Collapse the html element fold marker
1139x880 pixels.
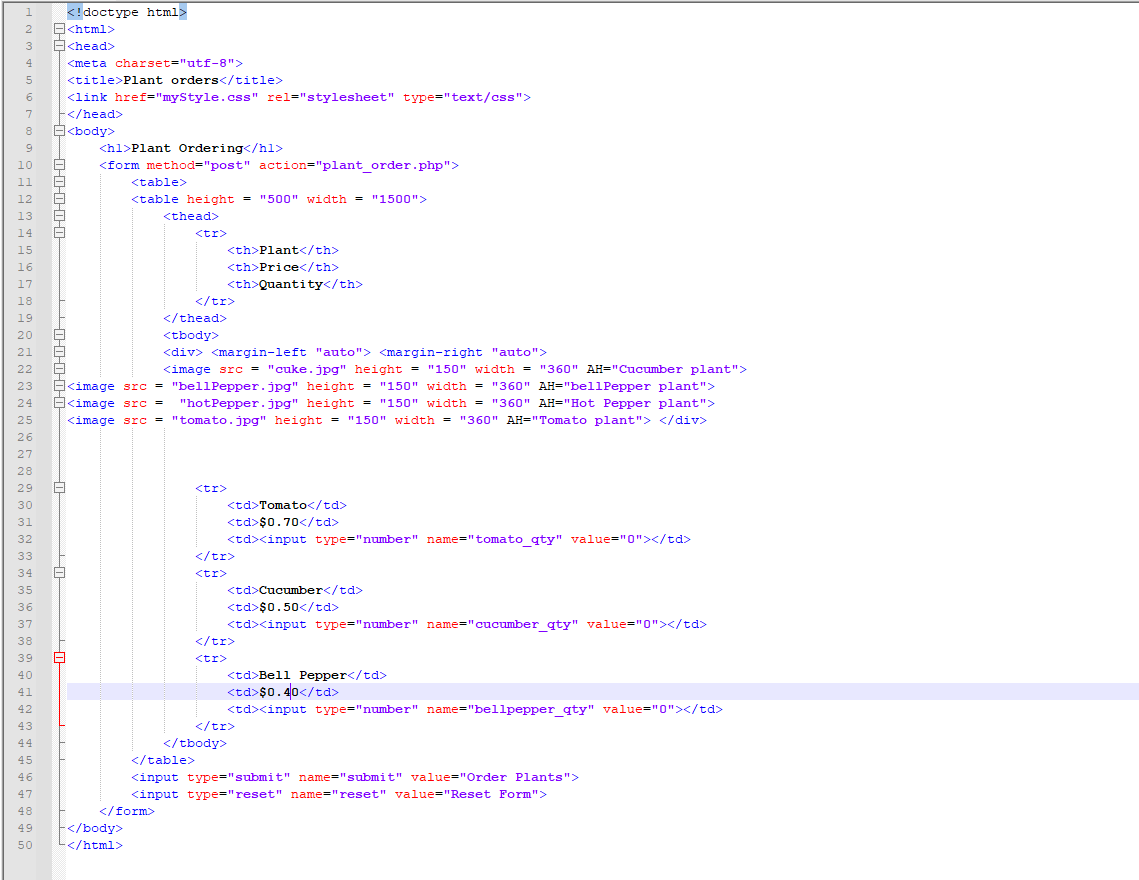(60, 29)
